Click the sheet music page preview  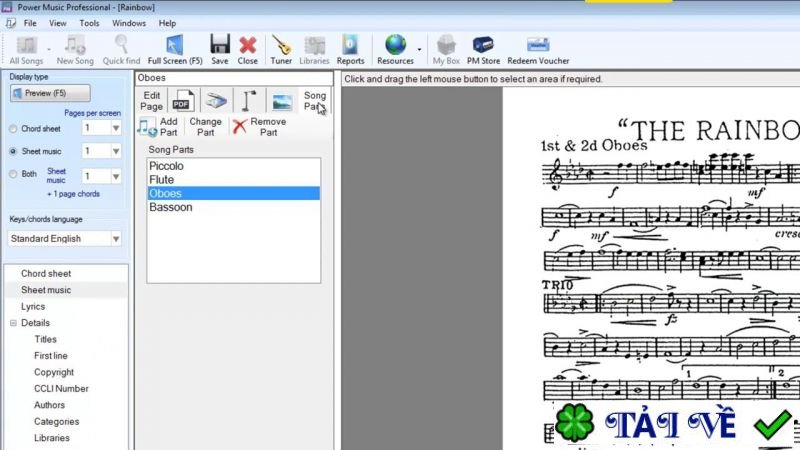point(651,268)
